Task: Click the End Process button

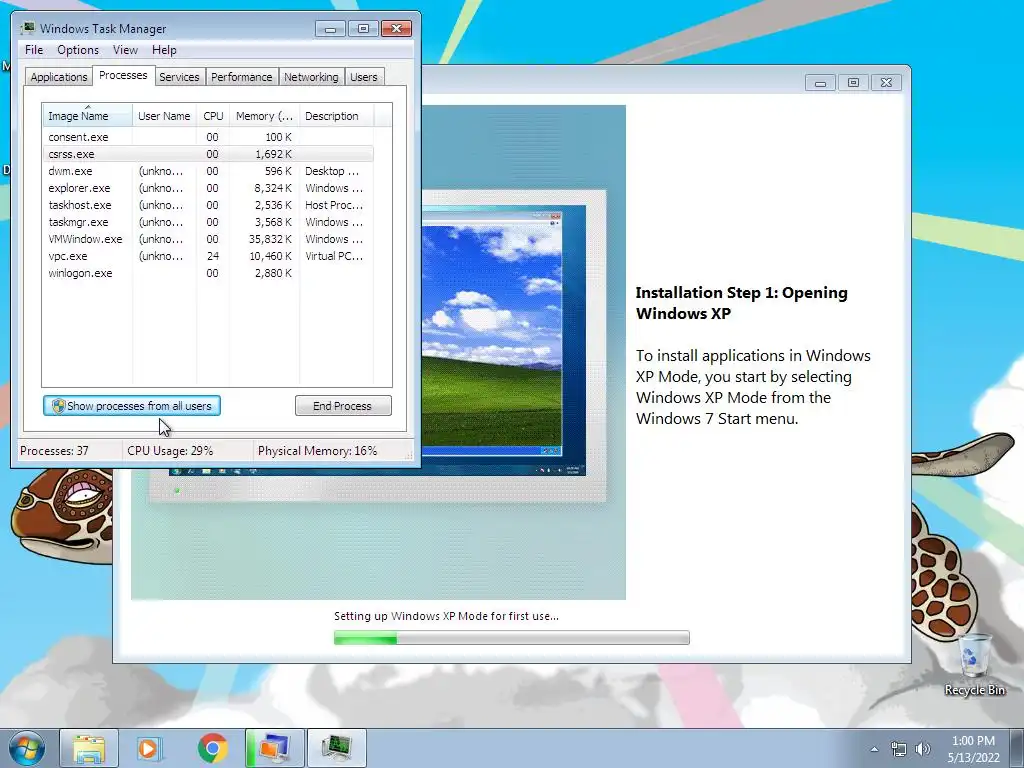Action: pos(343,406)
